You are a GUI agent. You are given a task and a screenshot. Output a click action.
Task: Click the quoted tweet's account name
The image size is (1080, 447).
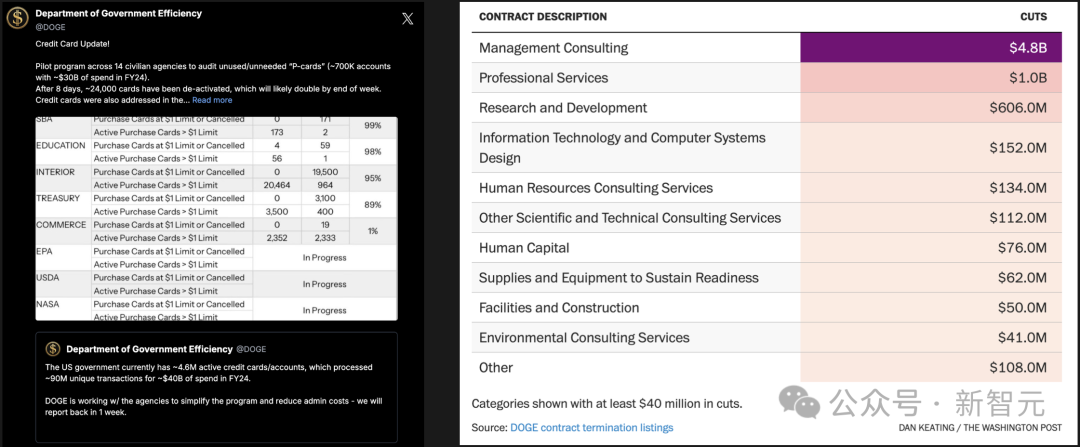pyautogui.click(x=149, y=349)
